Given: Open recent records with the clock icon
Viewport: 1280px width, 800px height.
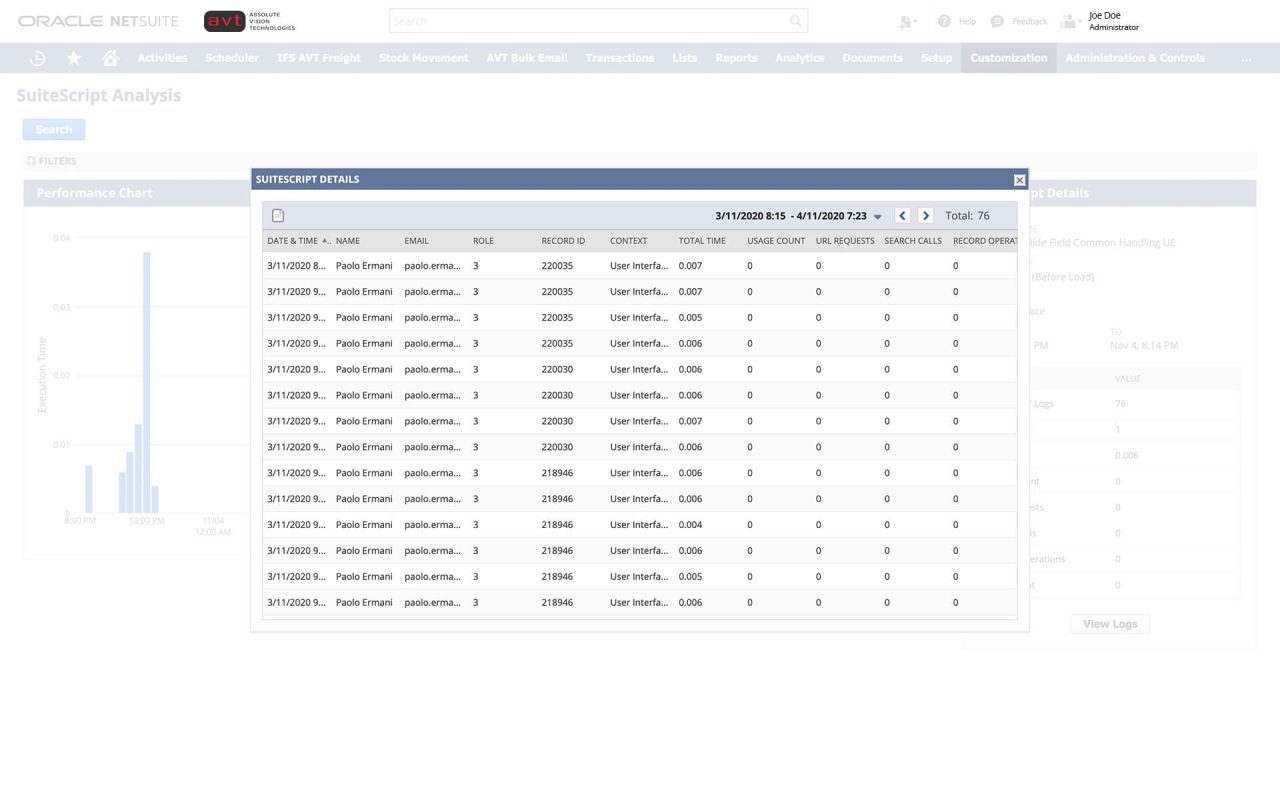Looking at the screenshot, I should (x=37, y=57).
